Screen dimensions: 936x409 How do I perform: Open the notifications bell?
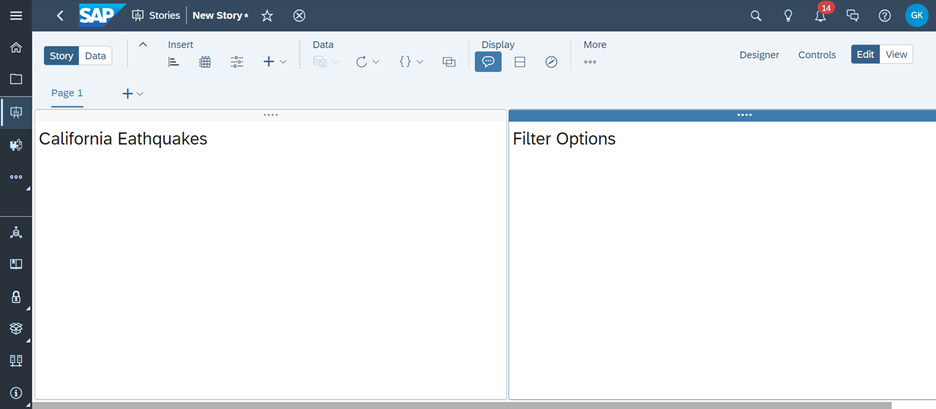(x=820, y=16)
